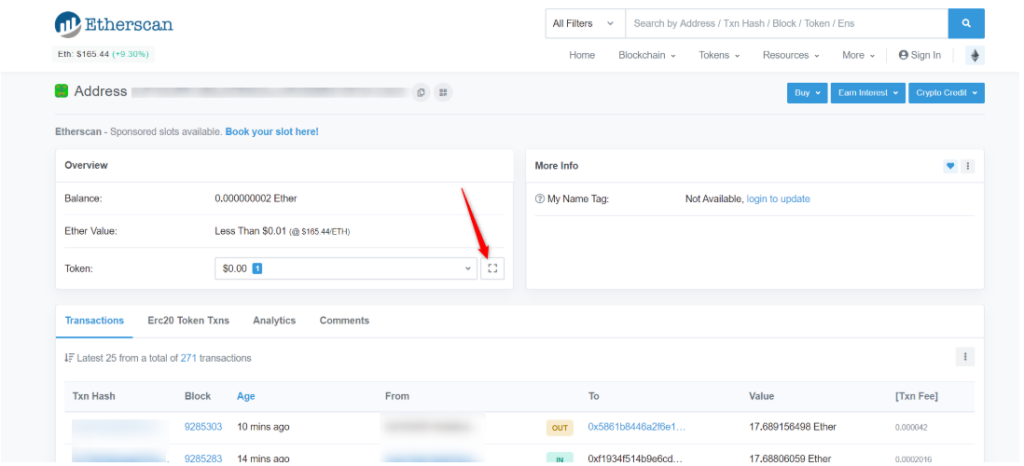Image resolution: width=1024 pixels, height=466 pixels.
Task: Open block 9285303
Action: tap(203, 427)
